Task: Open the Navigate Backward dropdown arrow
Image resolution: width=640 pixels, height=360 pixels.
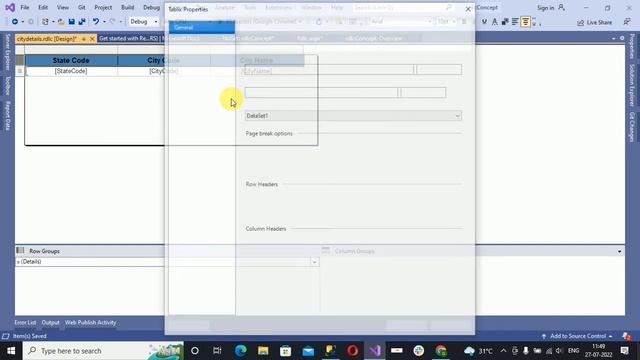Action: pos(23,22)
